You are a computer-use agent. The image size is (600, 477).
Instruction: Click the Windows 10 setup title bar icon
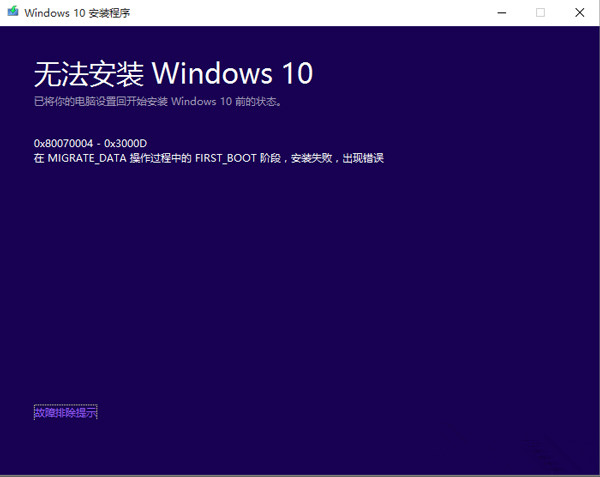point(13,11)
